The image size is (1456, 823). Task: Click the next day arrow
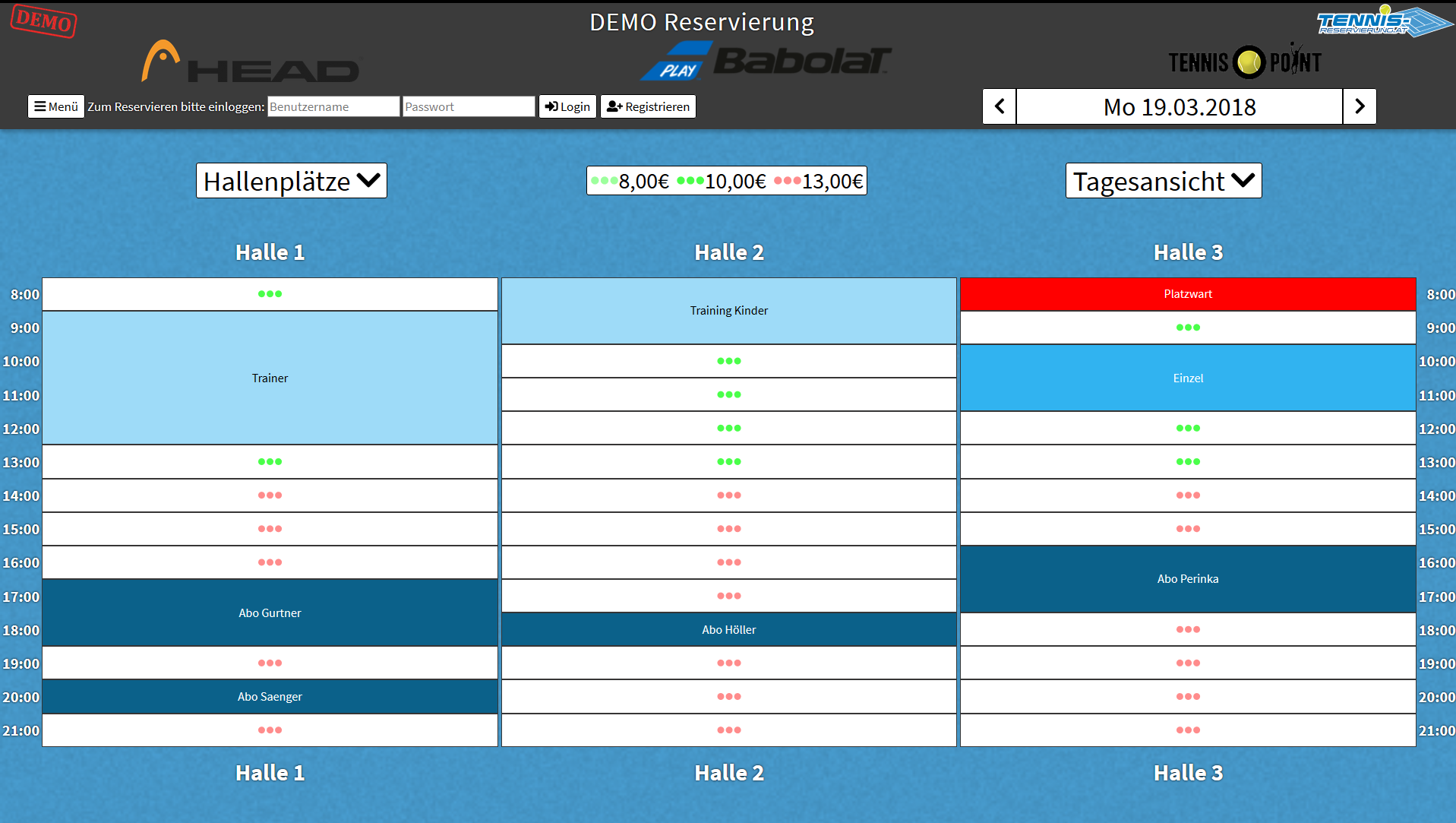pyautogui.click(x=1360, y=107)
